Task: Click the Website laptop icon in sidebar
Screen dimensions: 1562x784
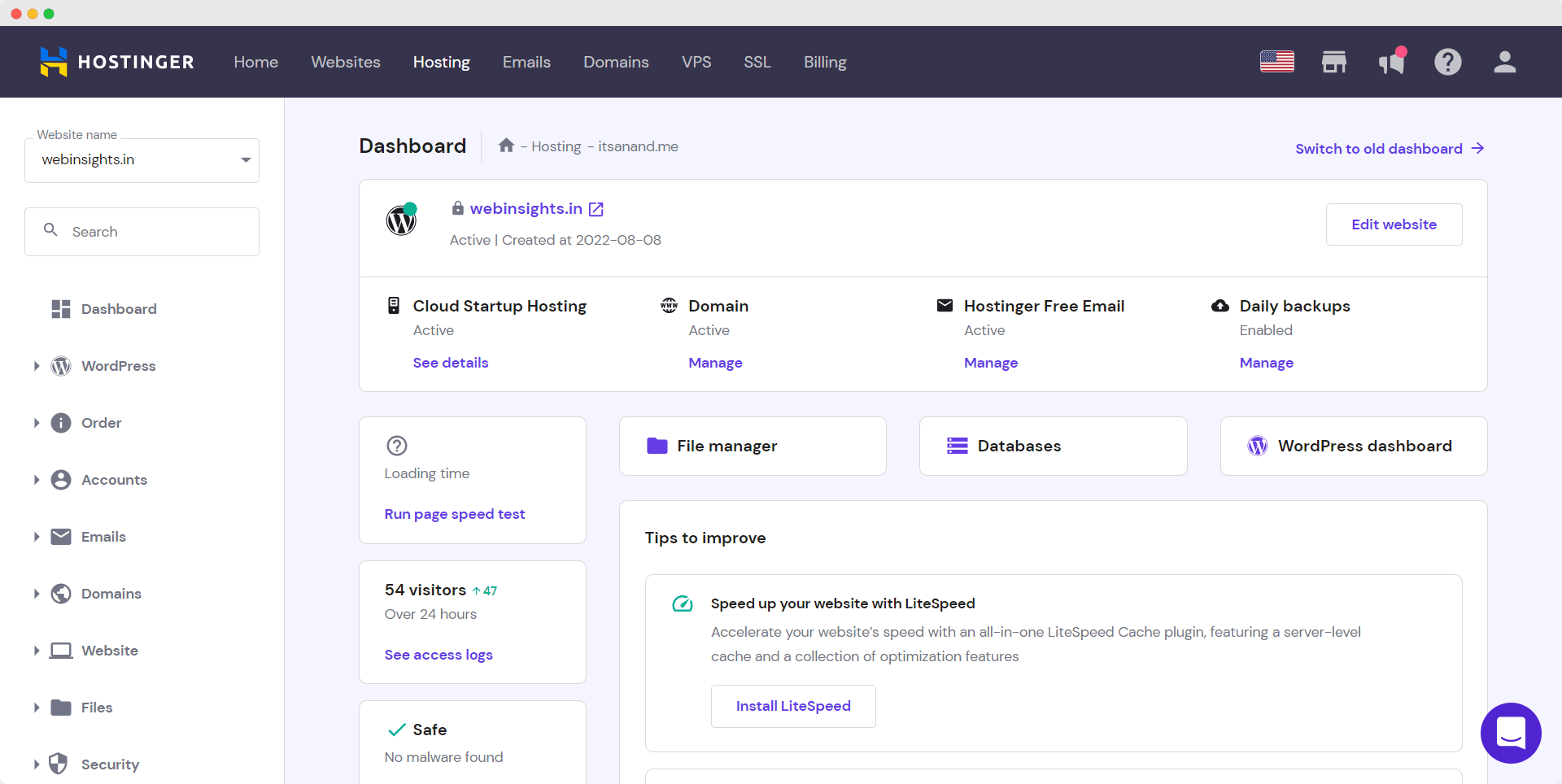Action: (61, 651)
